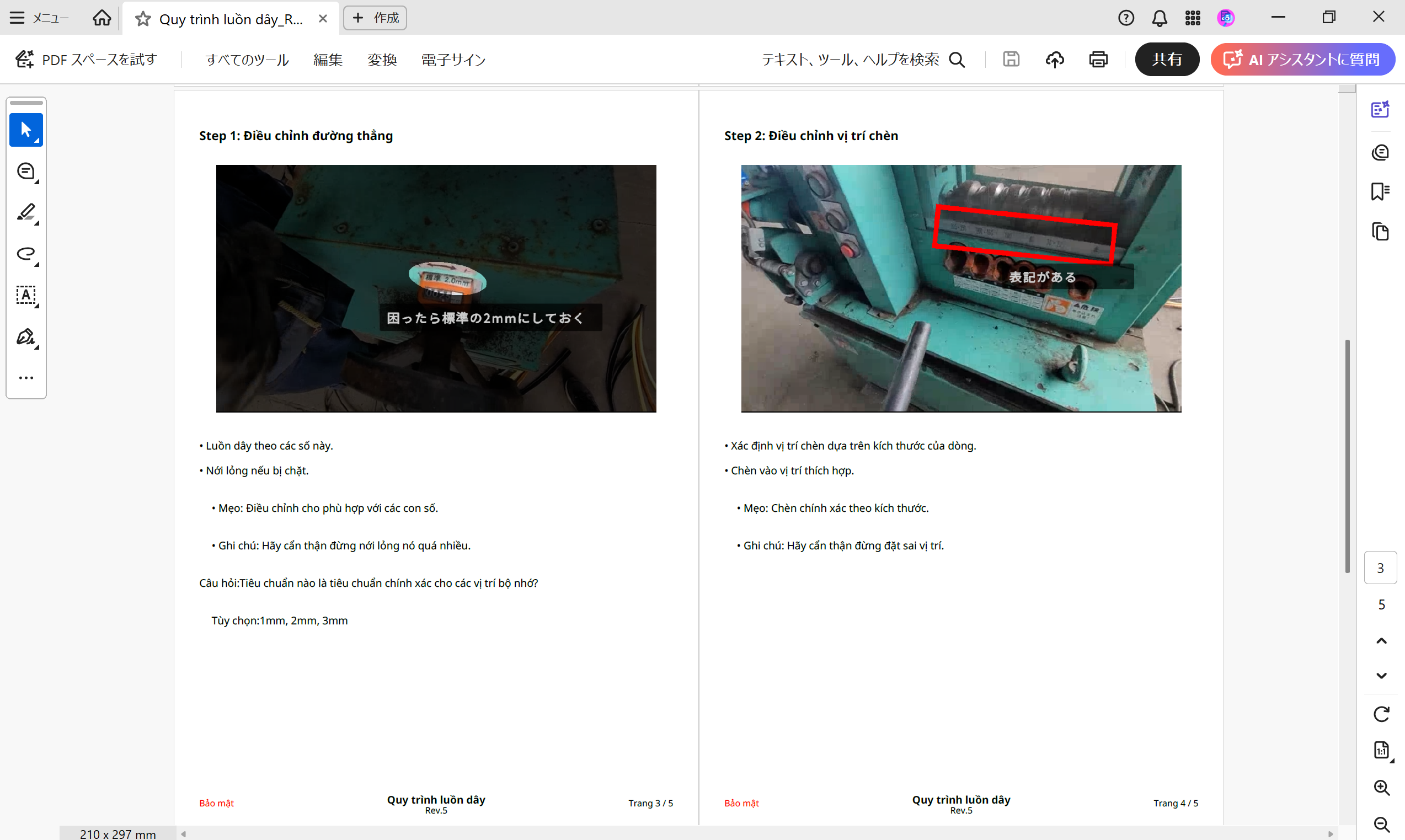
Task: Click the AI アシスタントに質問 button
Action: pyautogui.click(x=1302, y=60)
